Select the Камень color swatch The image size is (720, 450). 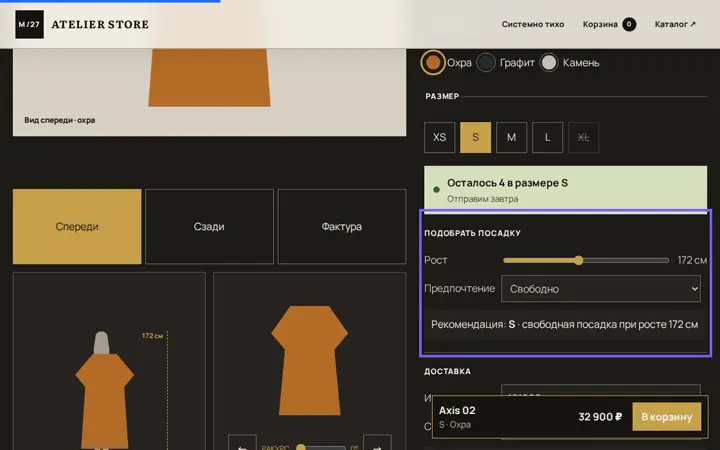tap(549, 62)
